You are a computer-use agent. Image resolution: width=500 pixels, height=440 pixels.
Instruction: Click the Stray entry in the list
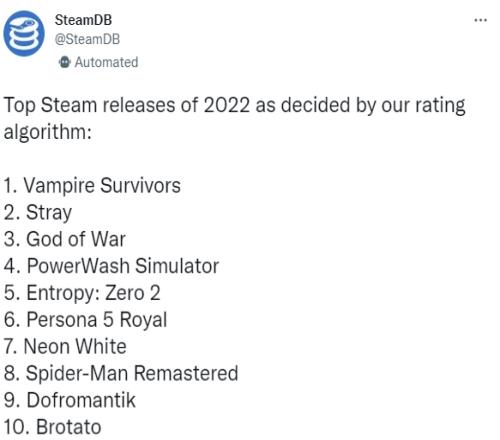pos(38,213)
